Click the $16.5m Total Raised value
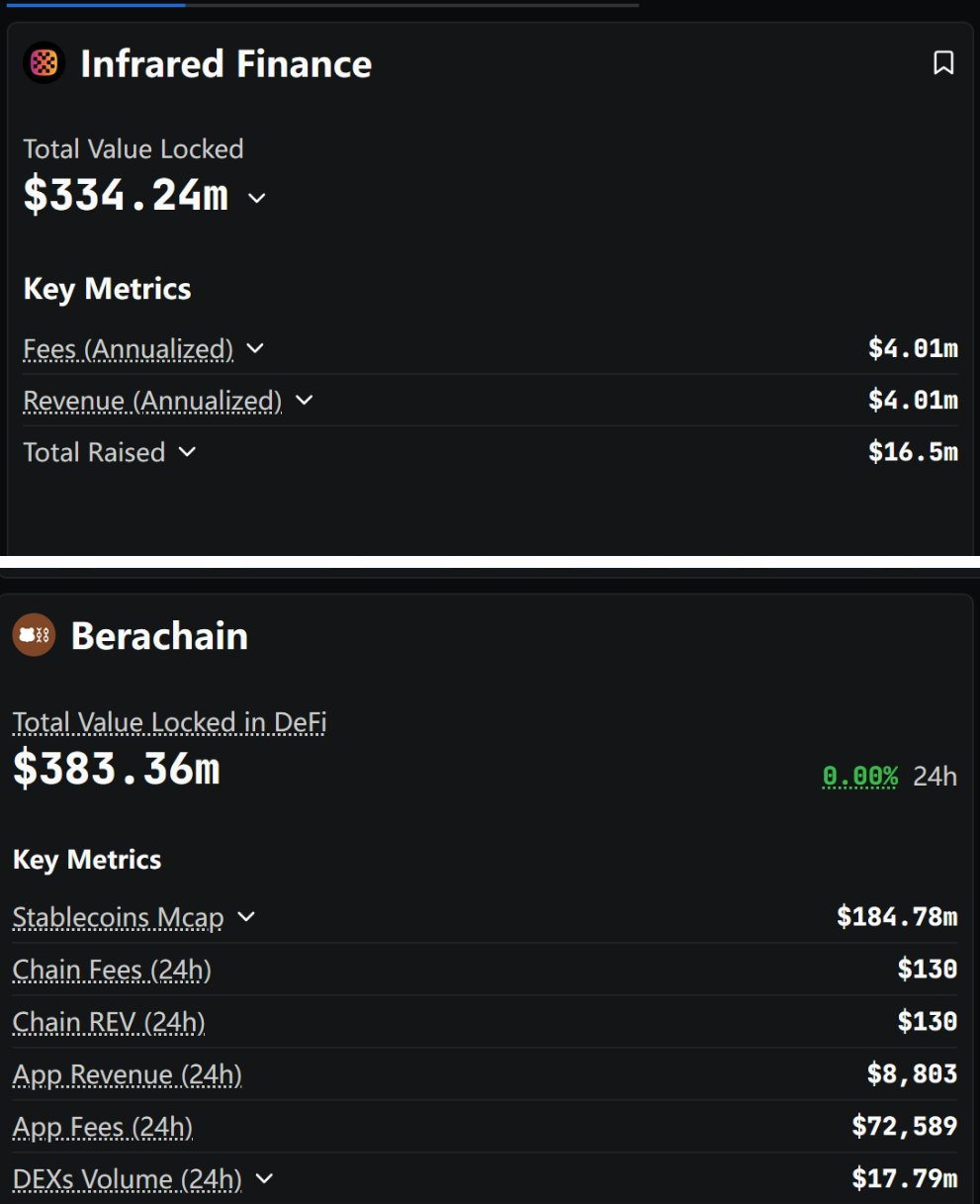 point(912,452)
